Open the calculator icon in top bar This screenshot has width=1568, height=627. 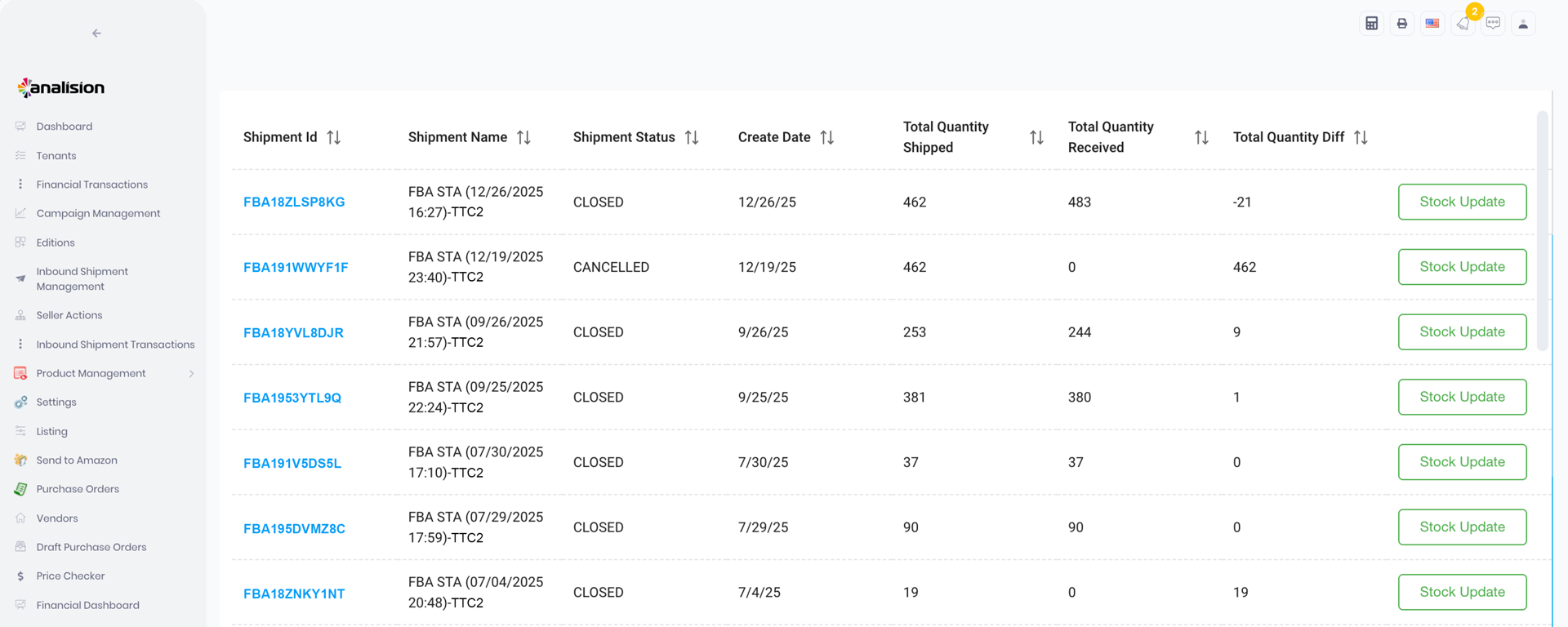[x=1371, y=24]
